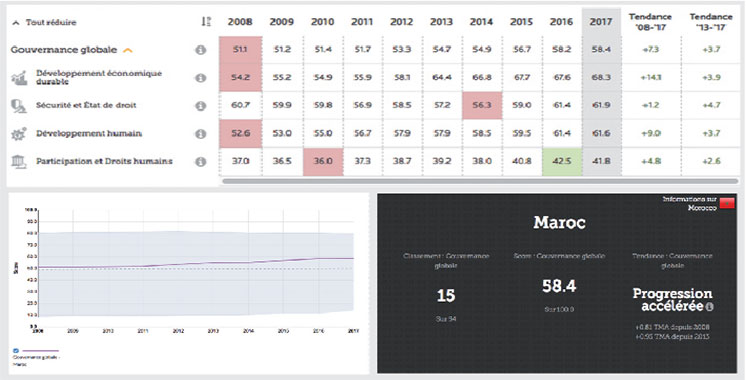The width and height of the screenshot is (746, 380).
Task: Click the 64.4 cell for 2013
Action: click(442, 78)
